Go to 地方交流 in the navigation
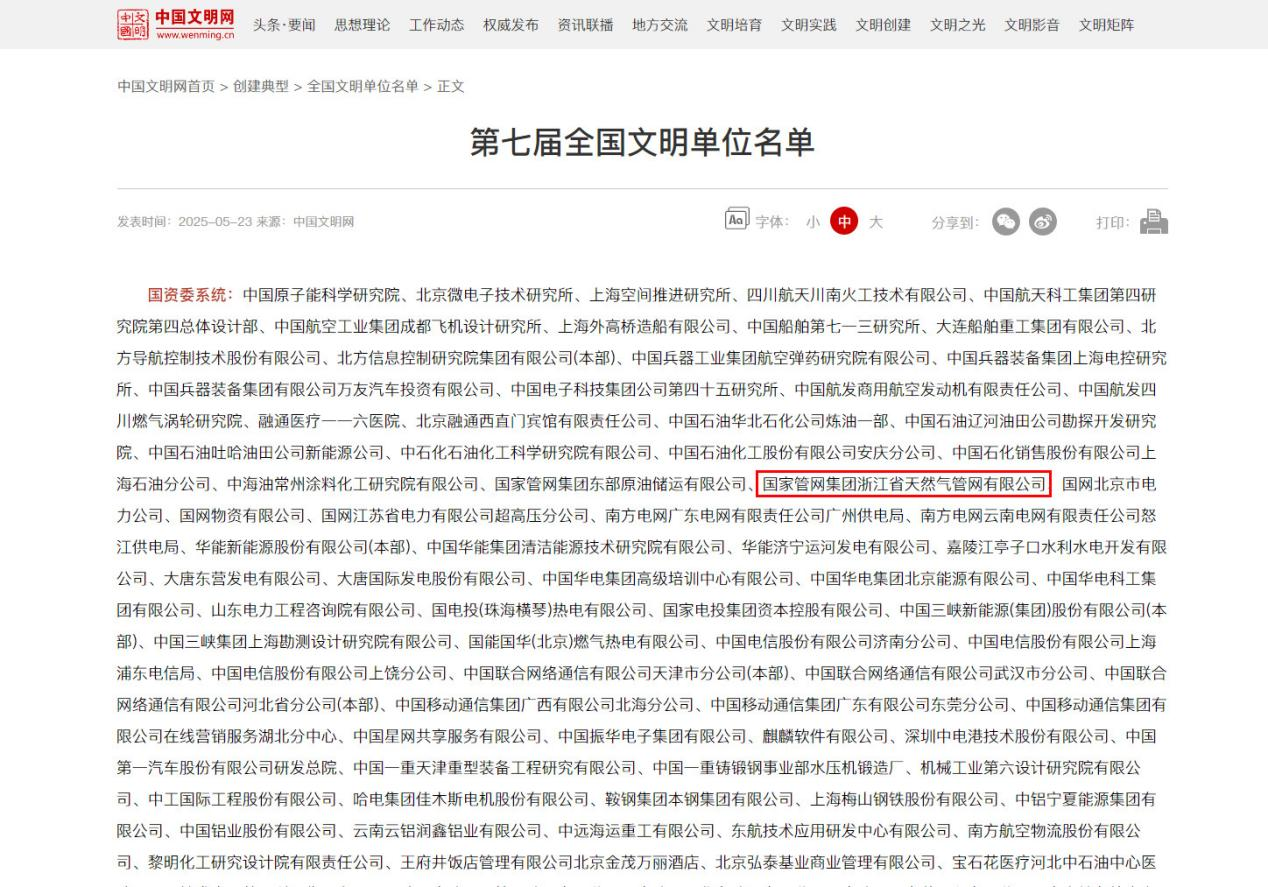The width and height of the screenshot is (1268, 887). tap(660, 25)
